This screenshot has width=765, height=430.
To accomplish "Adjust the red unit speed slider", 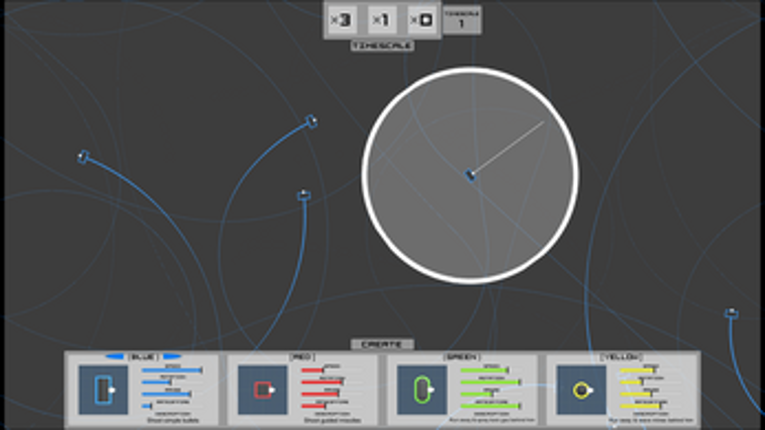I will click(313, 370).
